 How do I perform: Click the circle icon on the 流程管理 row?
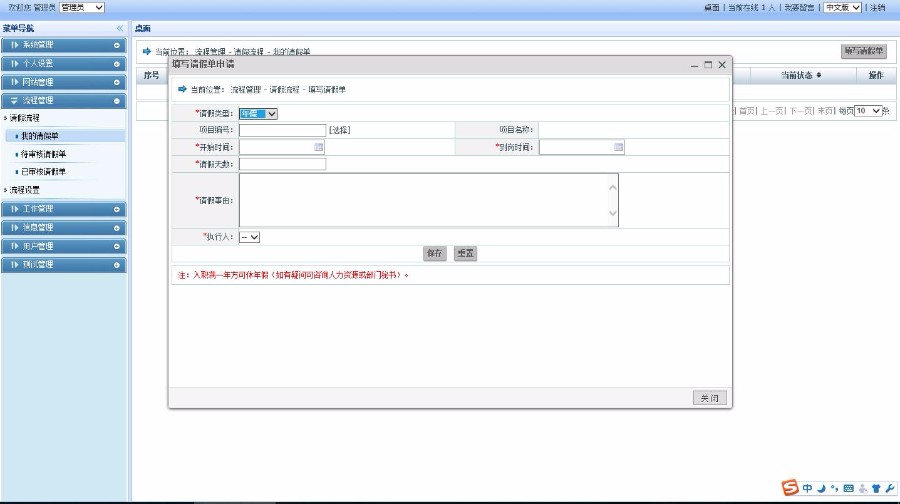117,101
